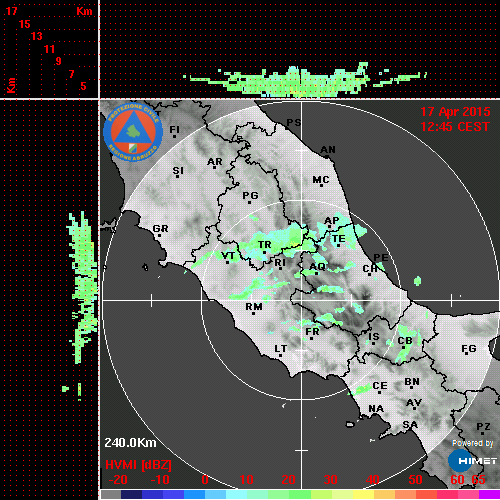Click the Powered by text

click(x=473, y=443)
